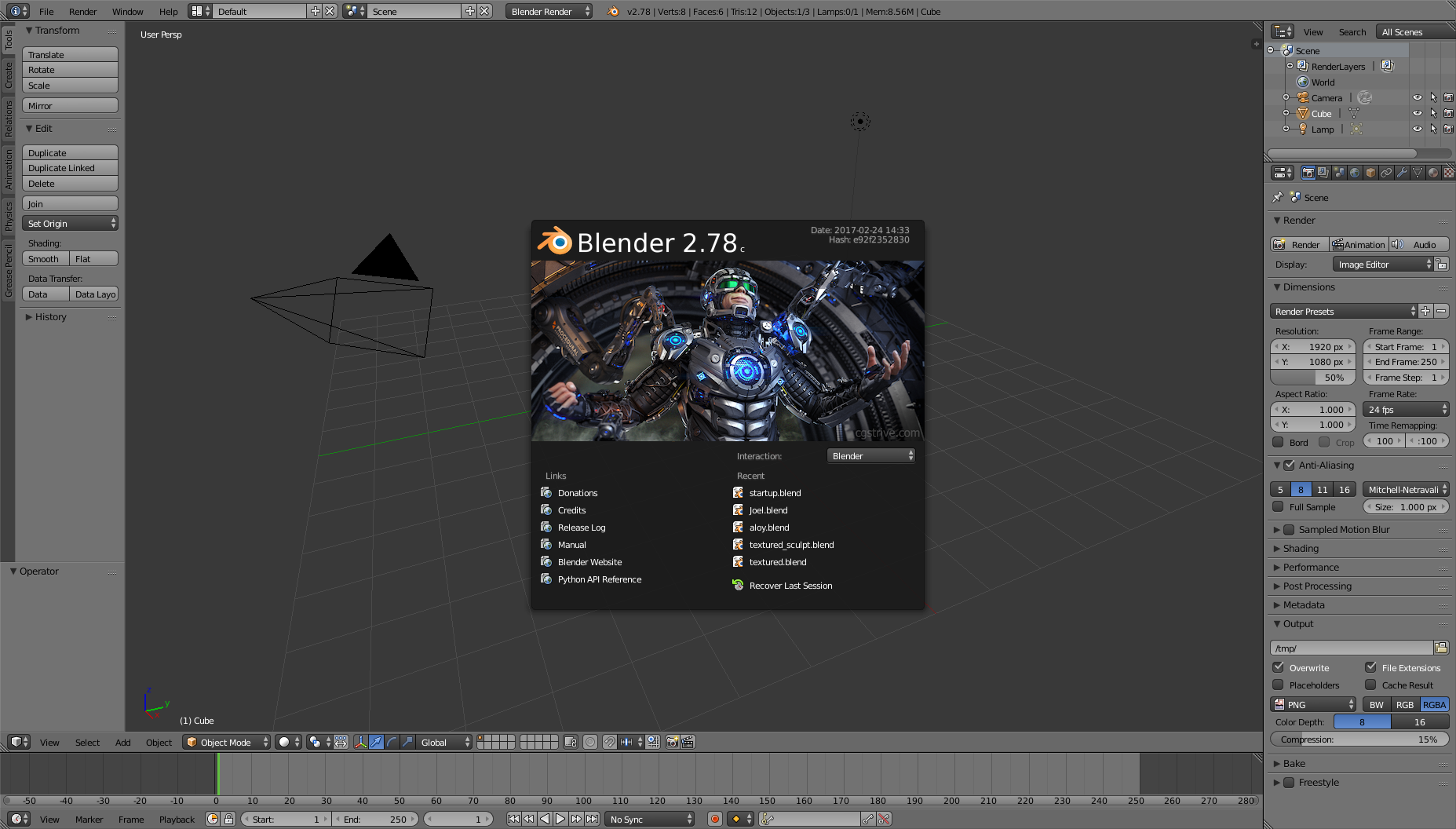Disable the Anti-Aliasing checkbox
This screenshot has height=829, width=1456.
tap(1289, 465)
